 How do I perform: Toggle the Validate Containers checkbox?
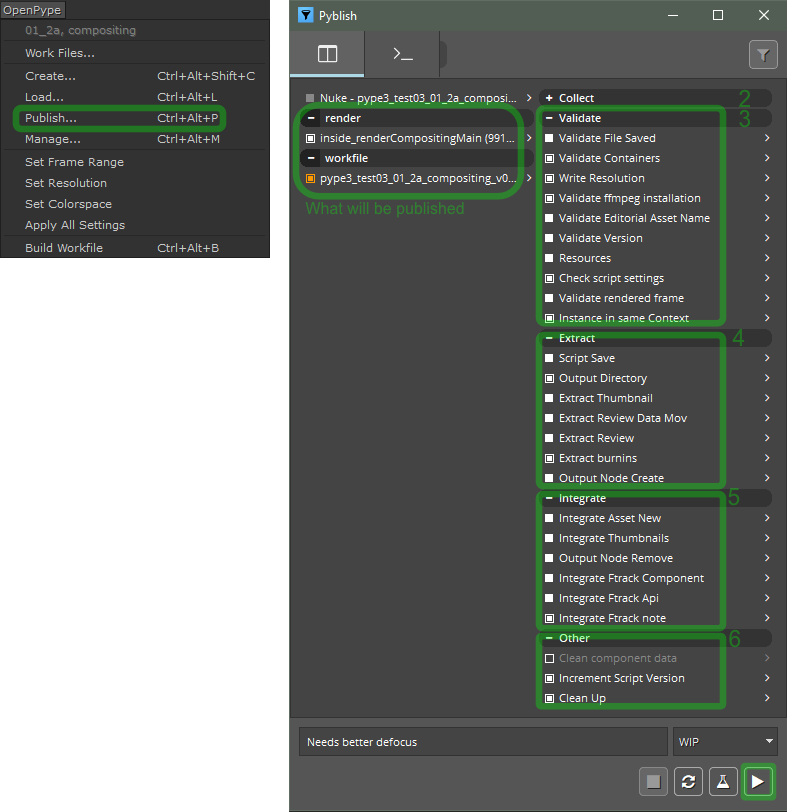[x=549, y=158]
